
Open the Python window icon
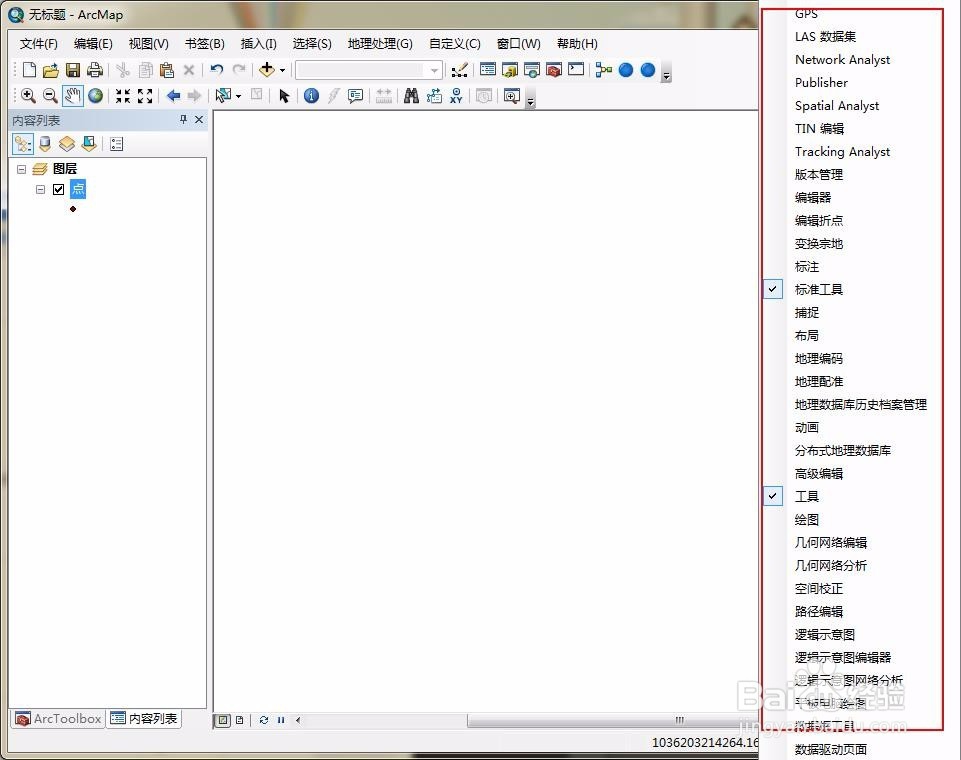click(576, 70)
